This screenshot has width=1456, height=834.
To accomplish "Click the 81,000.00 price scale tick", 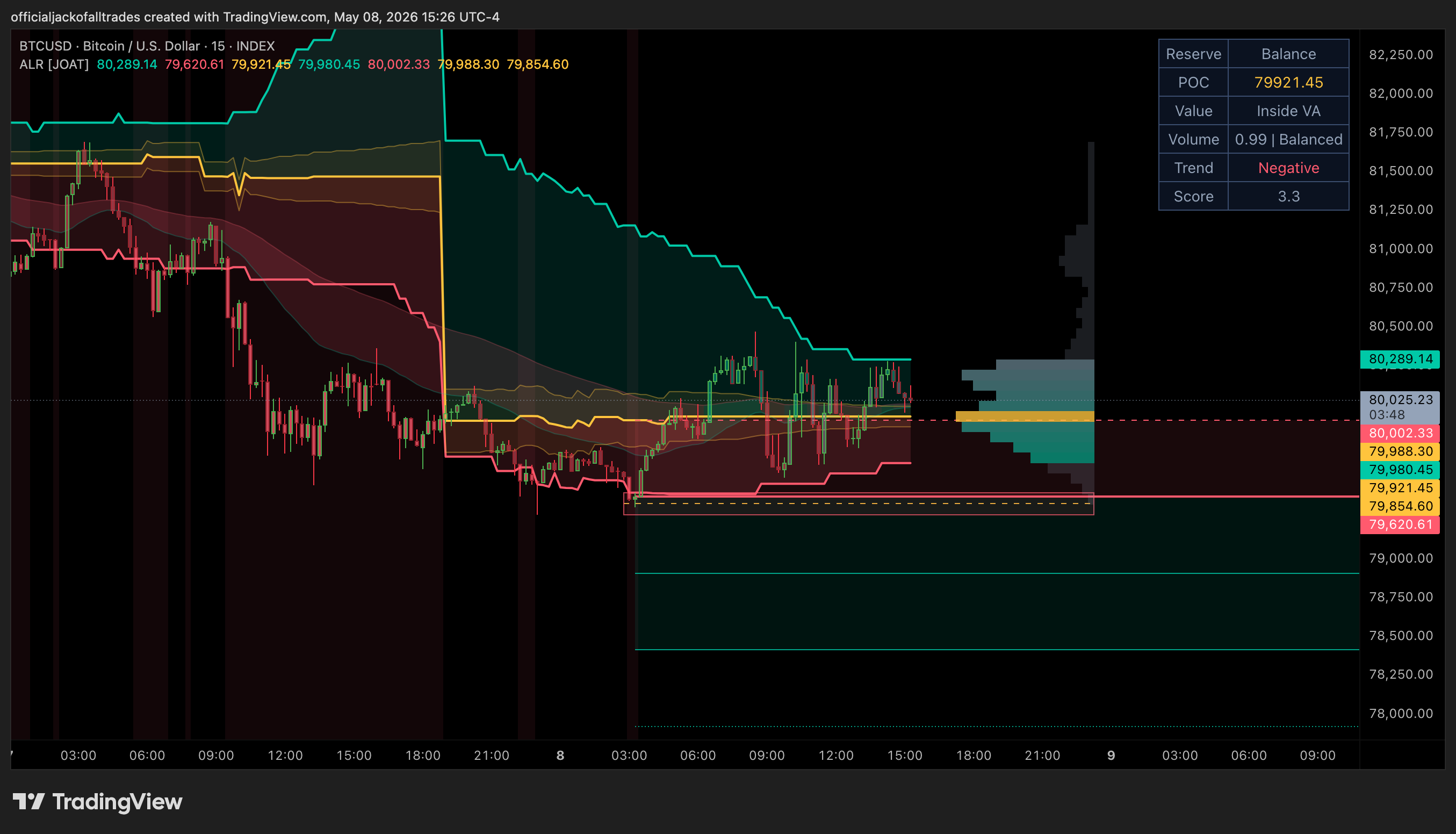I will click(x=1401, y=249).
